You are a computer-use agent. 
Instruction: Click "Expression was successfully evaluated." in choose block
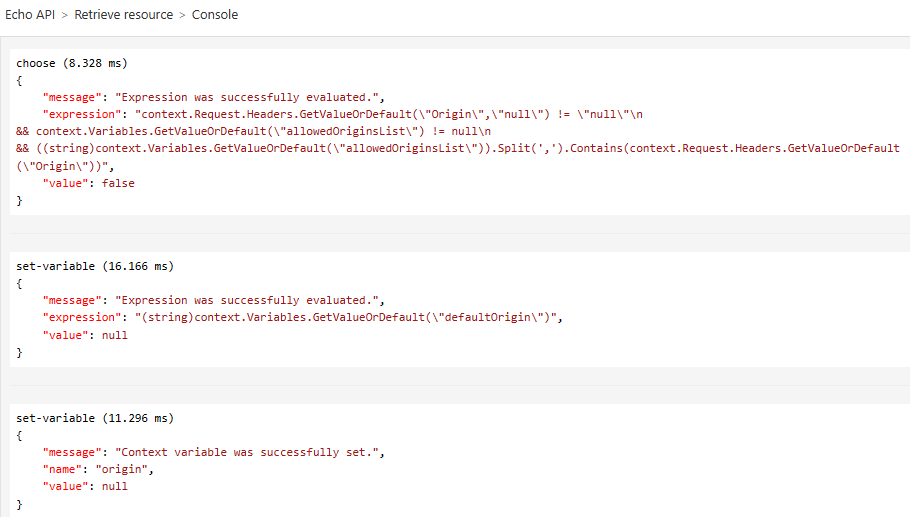coord(248,97)
